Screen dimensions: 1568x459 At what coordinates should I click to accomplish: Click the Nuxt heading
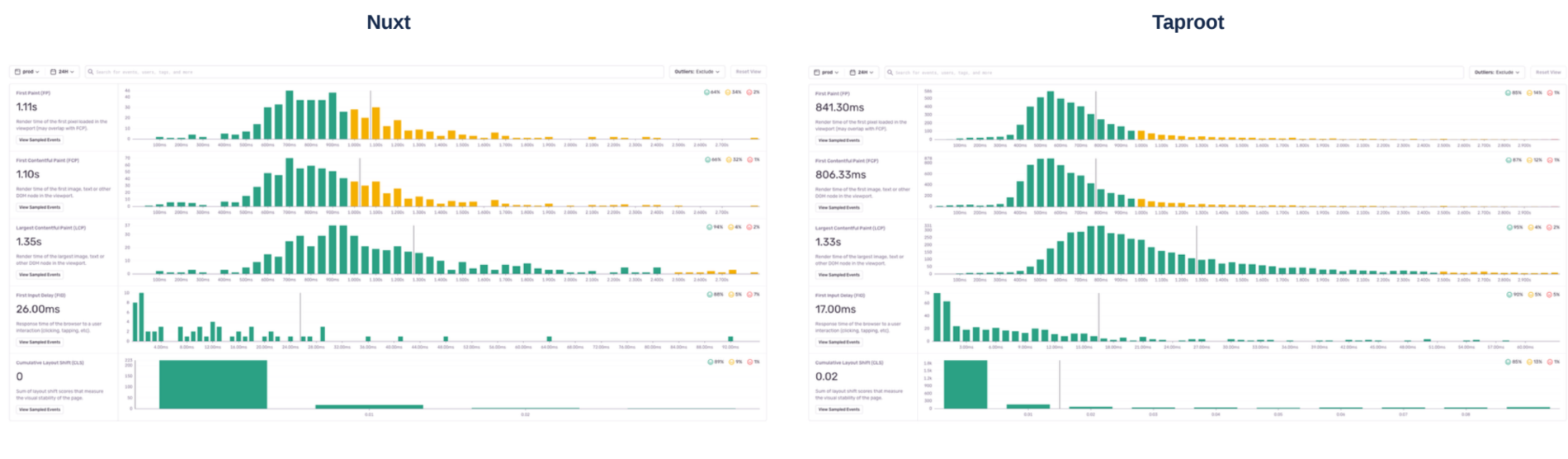[389, 22]
